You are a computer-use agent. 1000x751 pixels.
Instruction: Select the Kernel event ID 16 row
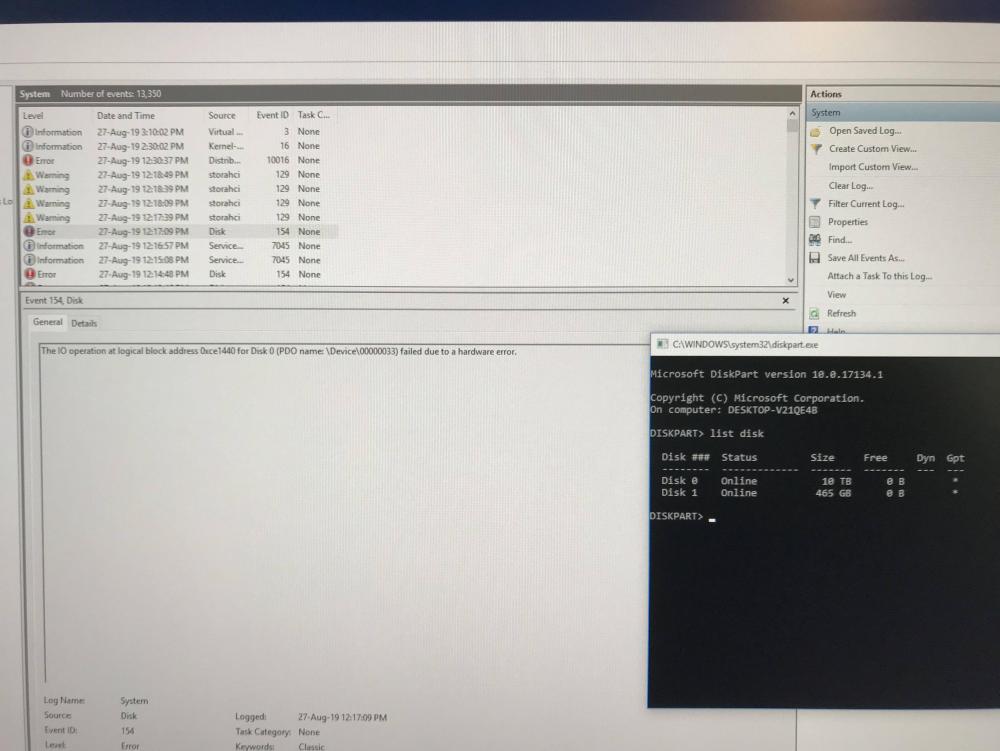179,146
